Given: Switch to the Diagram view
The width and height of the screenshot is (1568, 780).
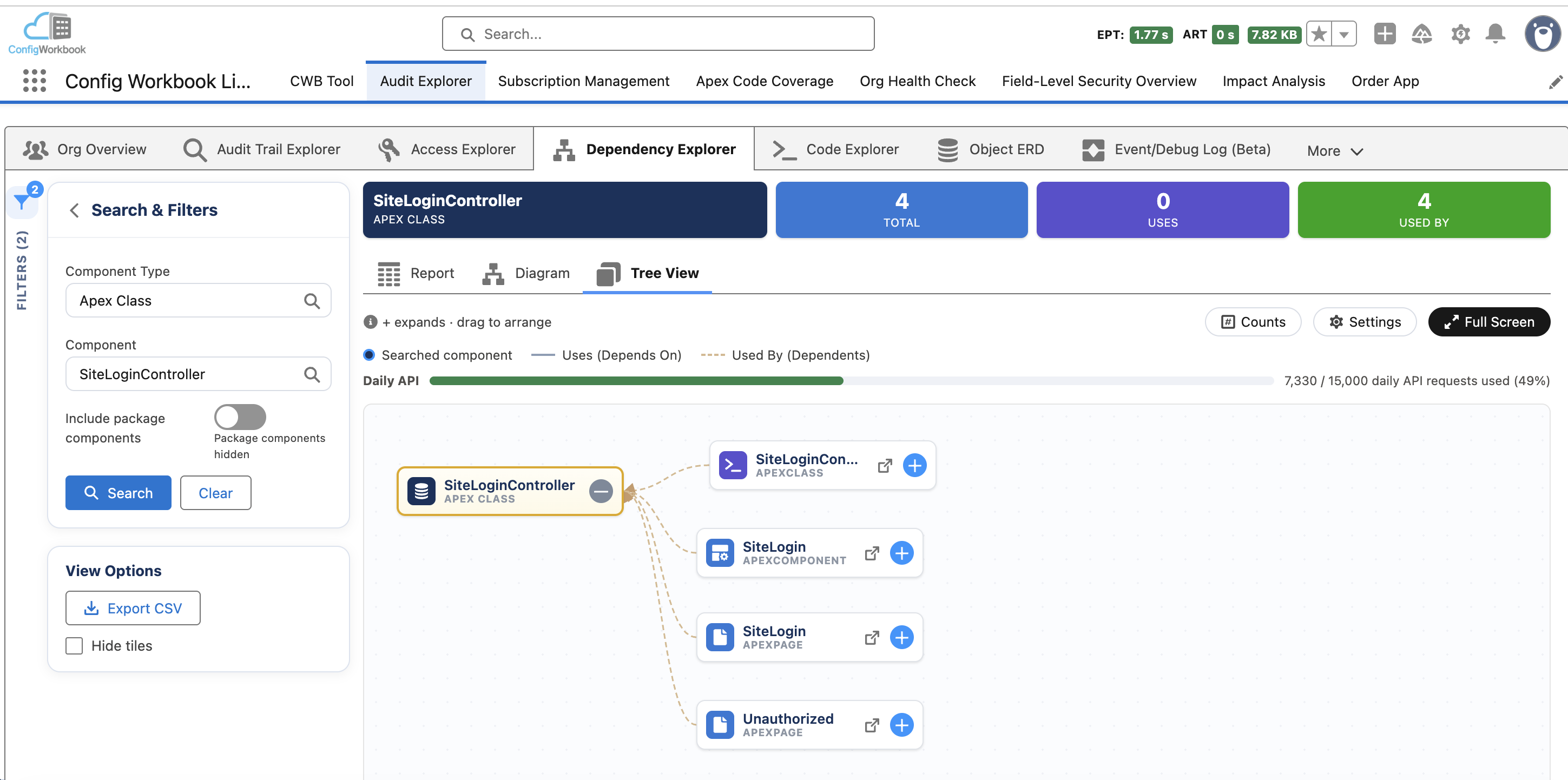Looking at the screenshot, I should pyautogui.click(x=526, y=274).
